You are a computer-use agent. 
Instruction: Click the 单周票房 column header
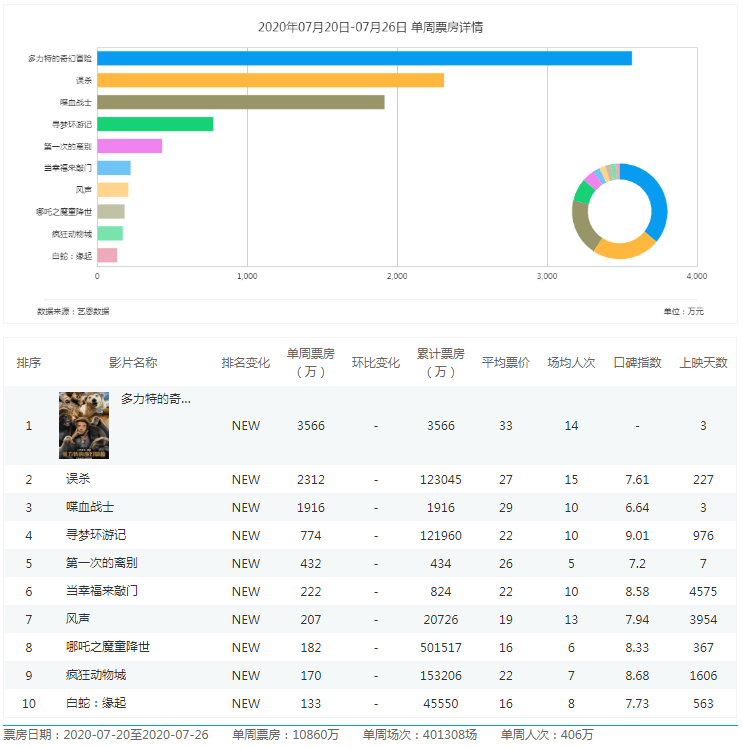[x=310, y=362]
